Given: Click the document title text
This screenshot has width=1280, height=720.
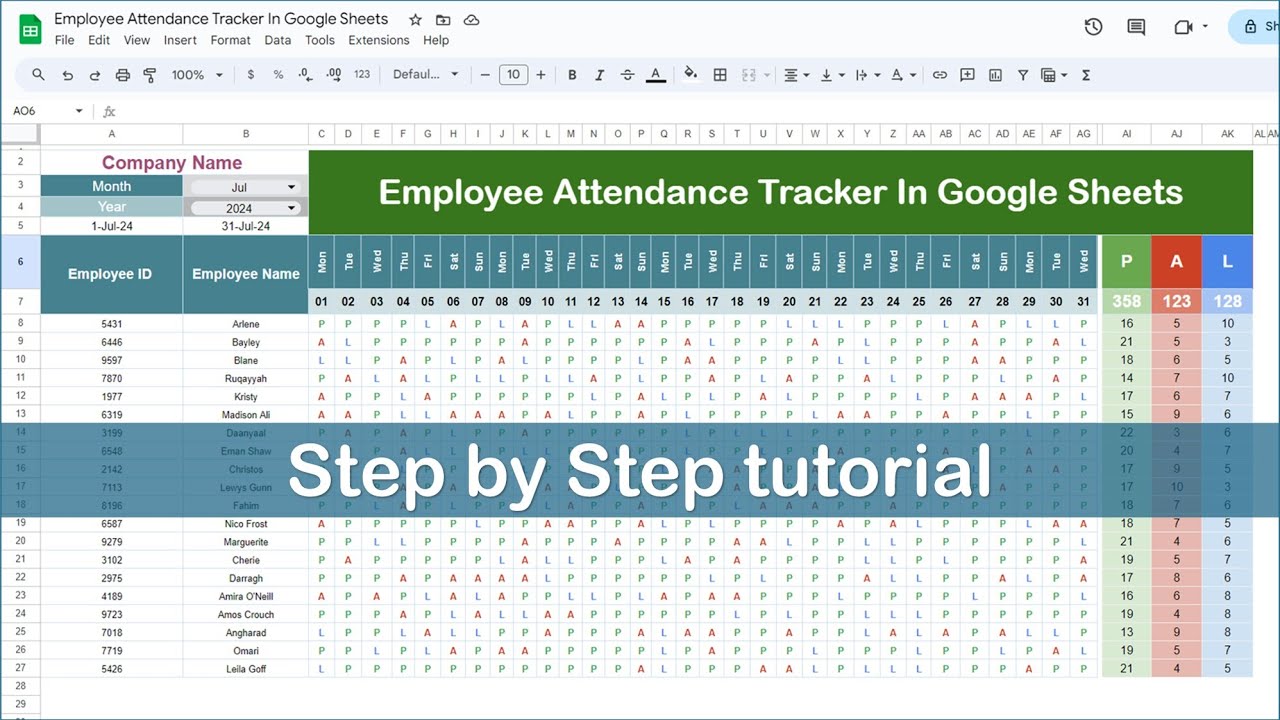Looking at the screenshot, I should [221, 19].
